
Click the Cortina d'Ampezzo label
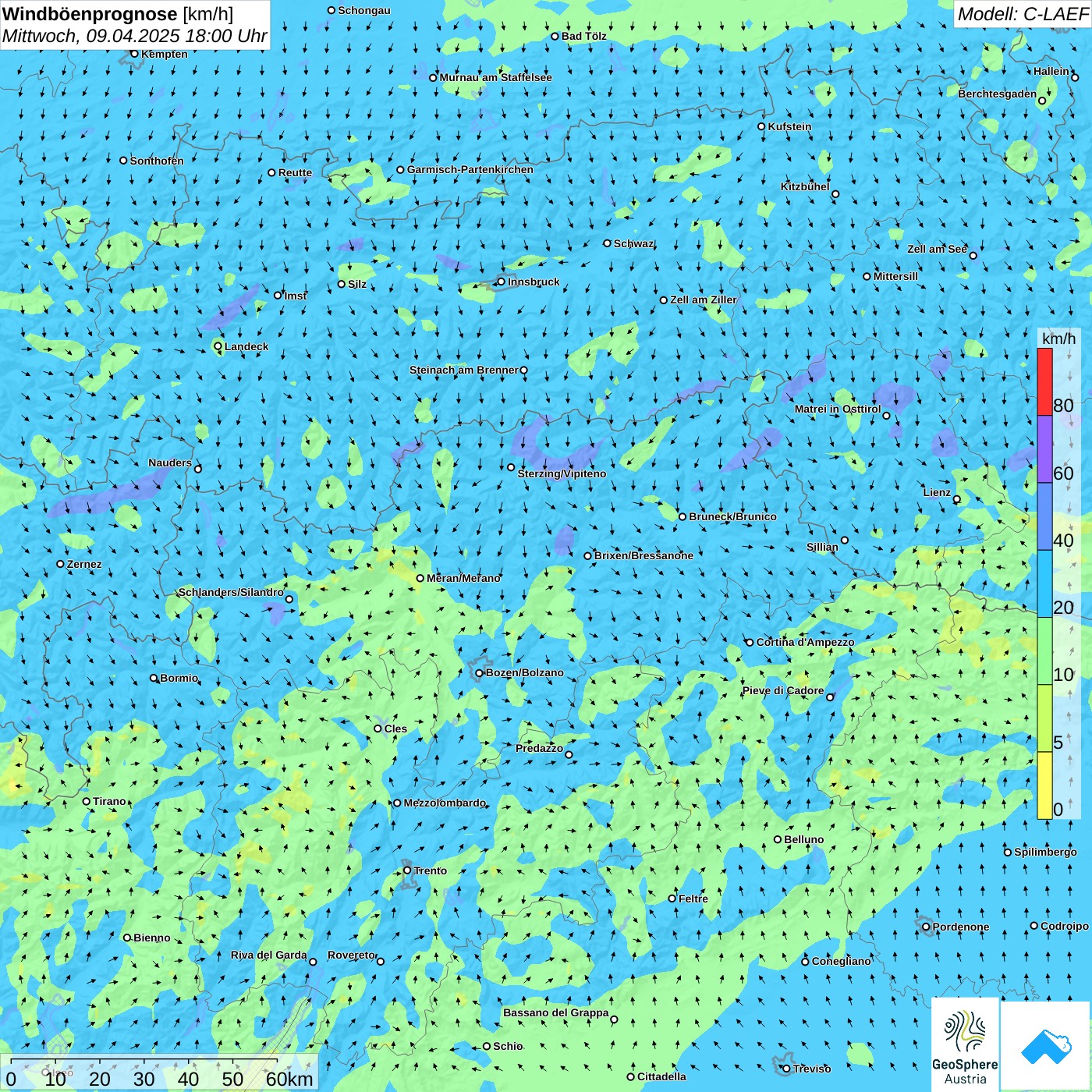[805, 642]
